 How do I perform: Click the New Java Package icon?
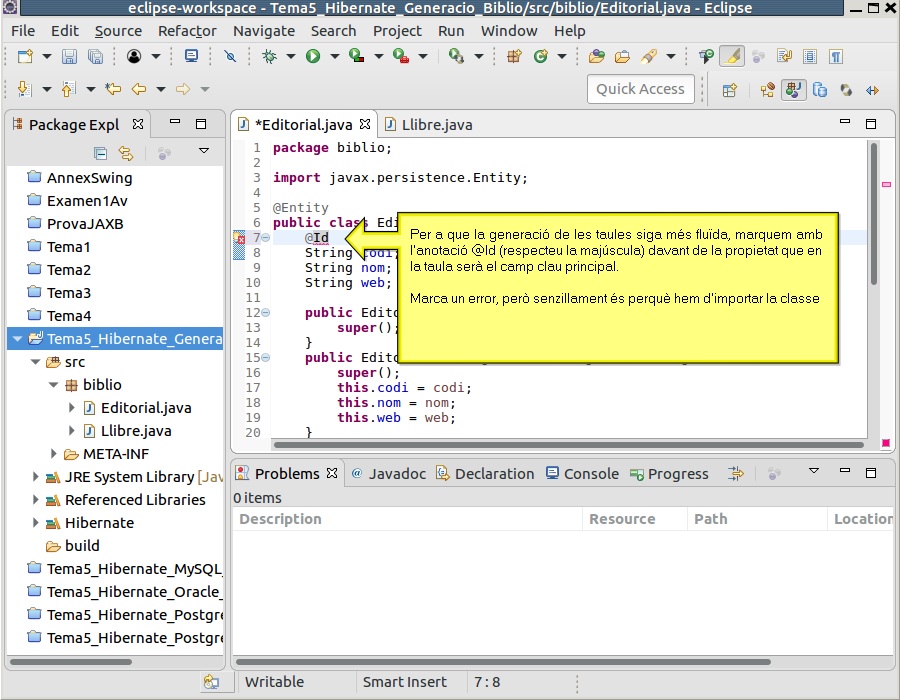[x=515, y=57]
